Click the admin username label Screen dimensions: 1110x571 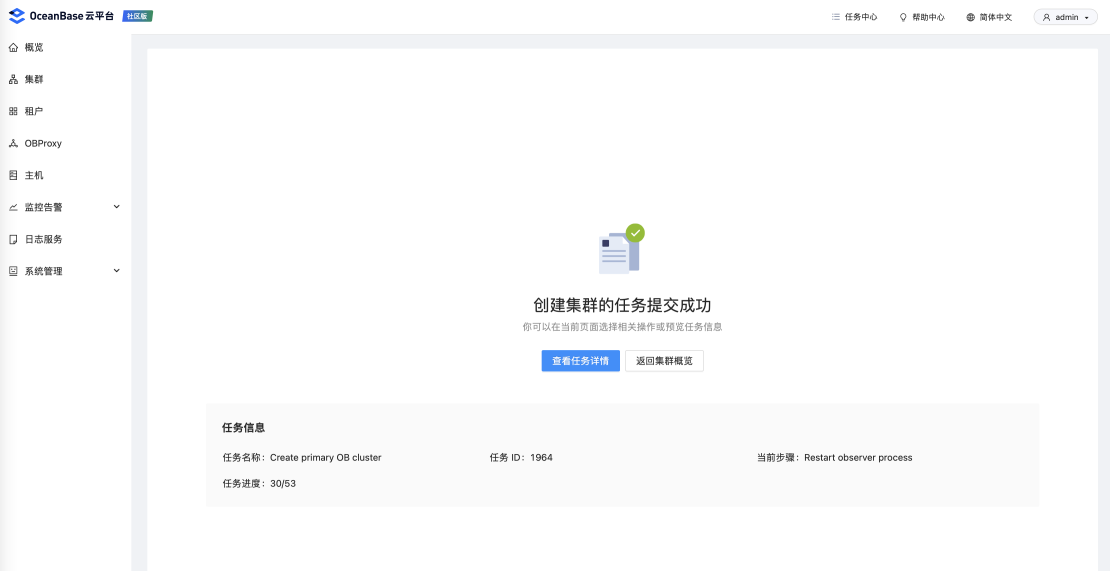click(1066, 17)
